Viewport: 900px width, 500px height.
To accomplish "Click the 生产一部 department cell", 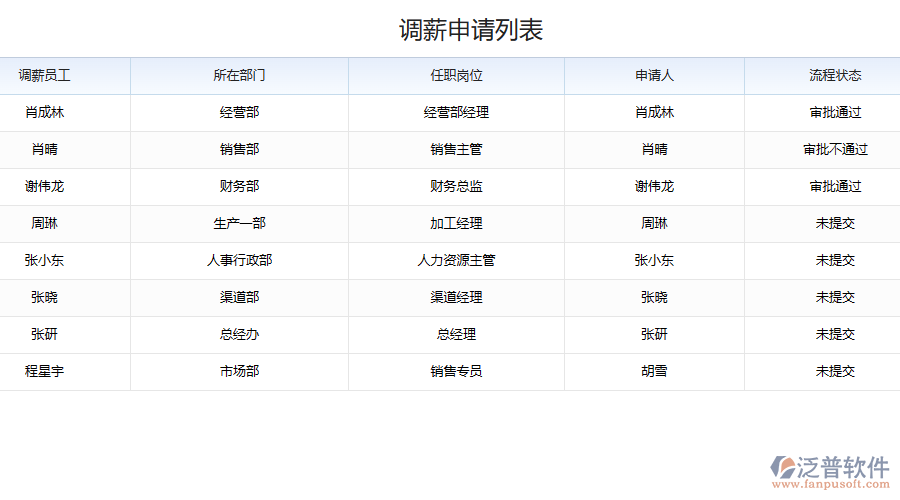I will [x=239, y=223].
